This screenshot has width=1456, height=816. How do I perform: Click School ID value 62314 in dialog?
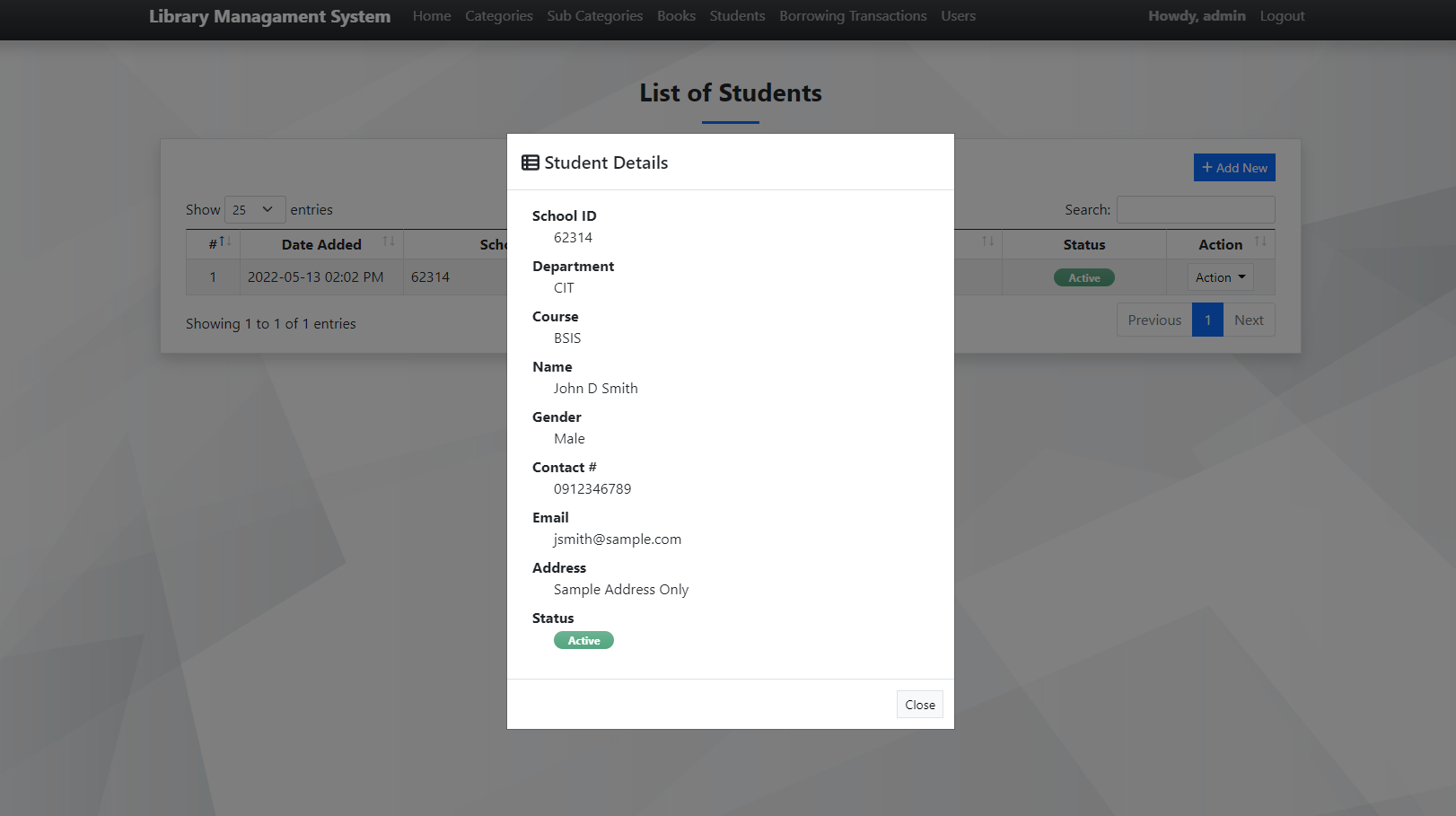tap(573, 238)
